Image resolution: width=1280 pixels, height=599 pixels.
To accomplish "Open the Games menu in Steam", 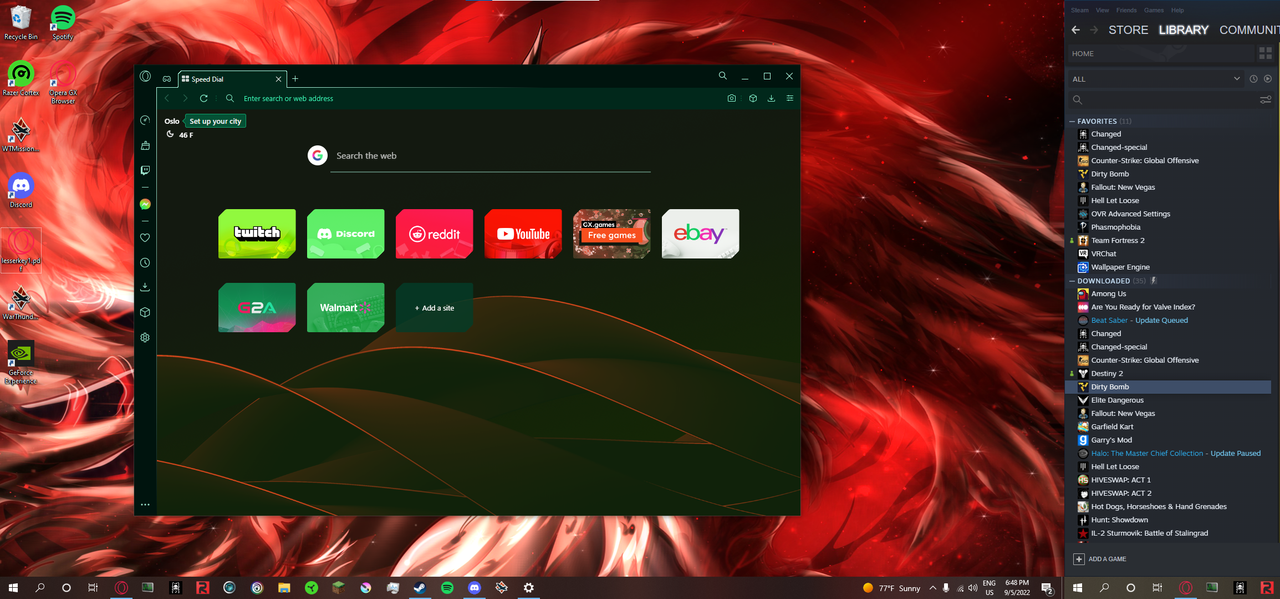I will 1154,10.
